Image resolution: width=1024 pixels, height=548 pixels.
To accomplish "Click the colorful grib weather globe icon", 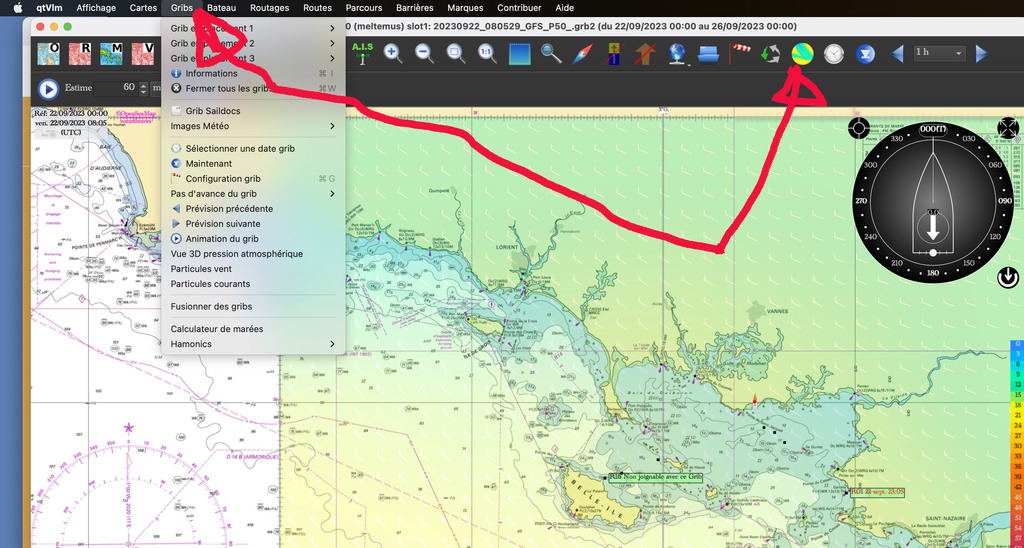I will [802, 54].
